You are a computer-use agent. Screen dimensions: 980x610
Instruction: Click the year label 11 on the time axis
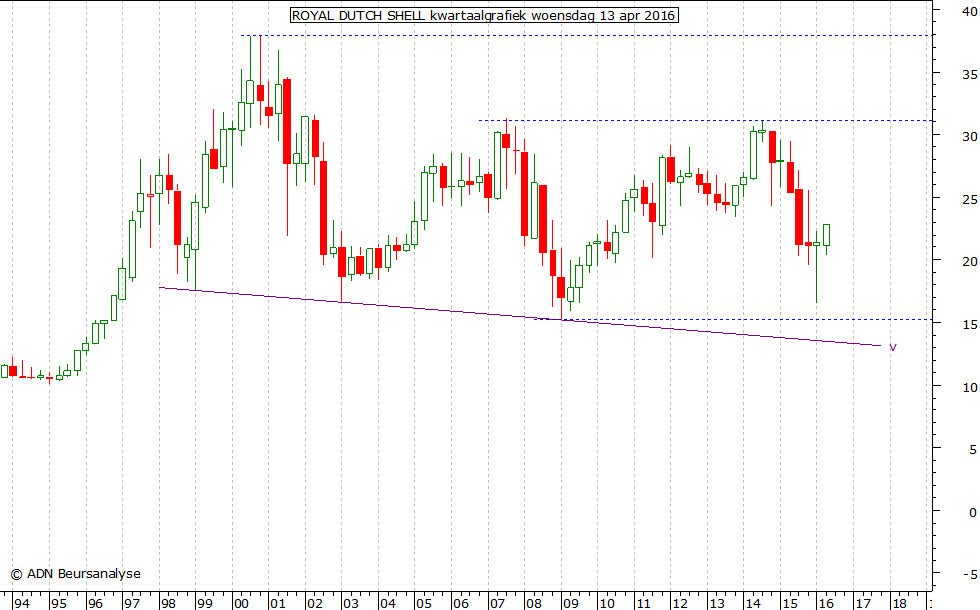643,604
